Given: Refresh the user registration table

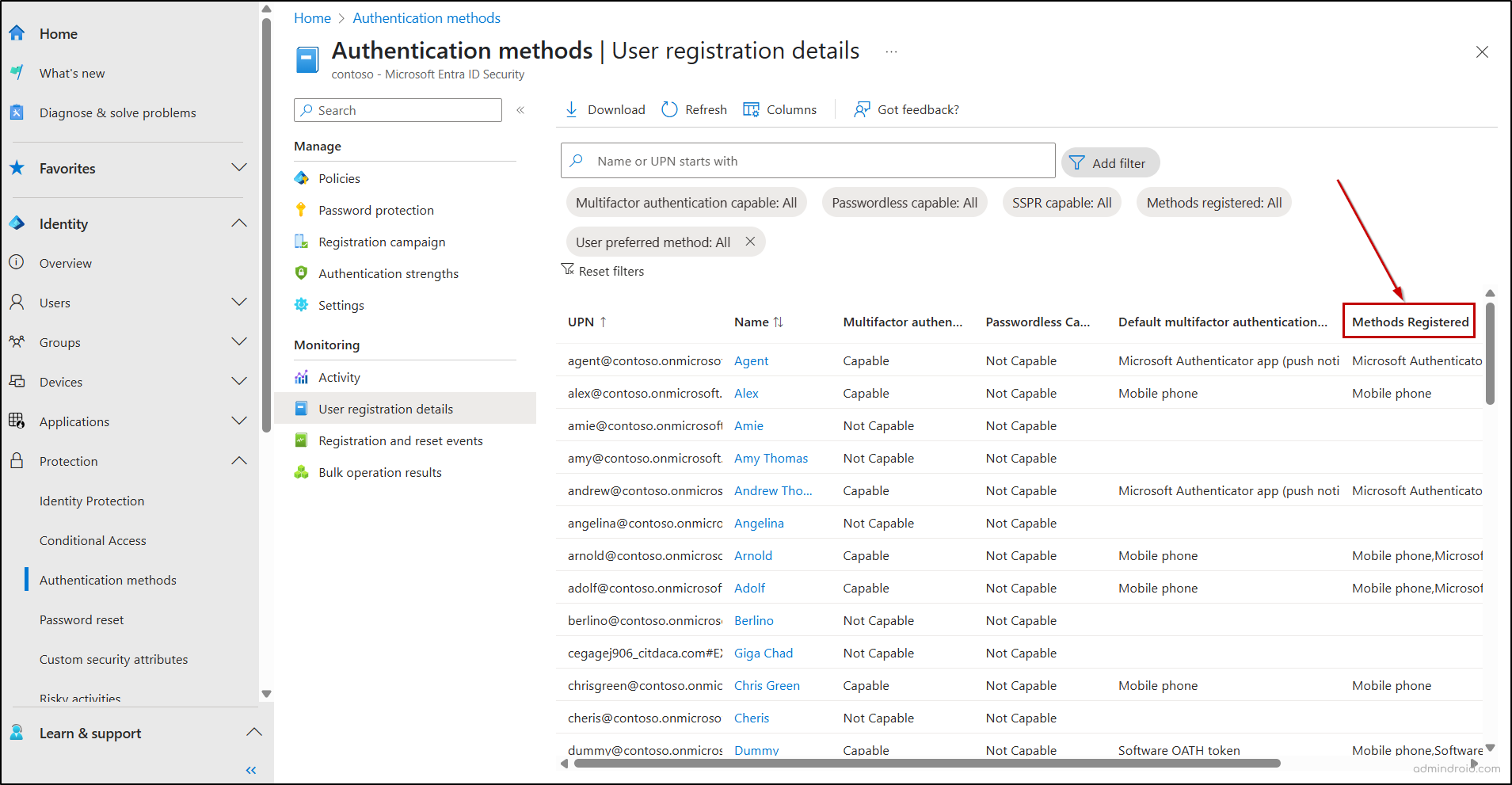Looking at the screenshot, I should point(669,109).
